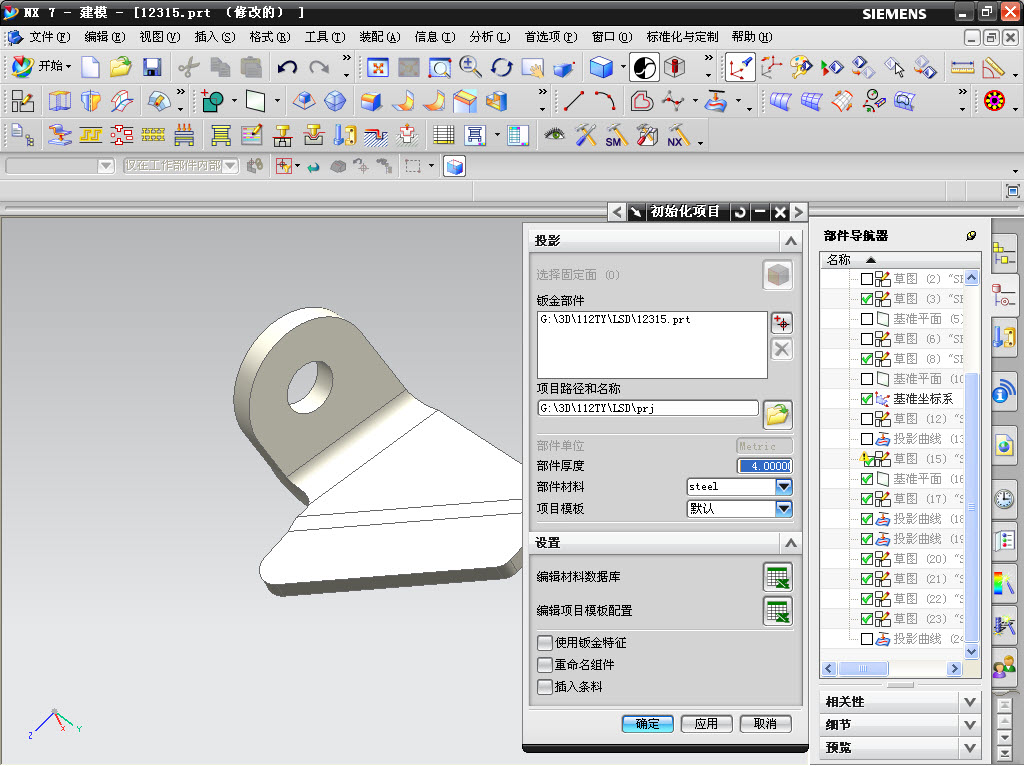This screenshot has height=766, width=1024.
Task: Open a file with the folder icon
Action: (121, 67)
